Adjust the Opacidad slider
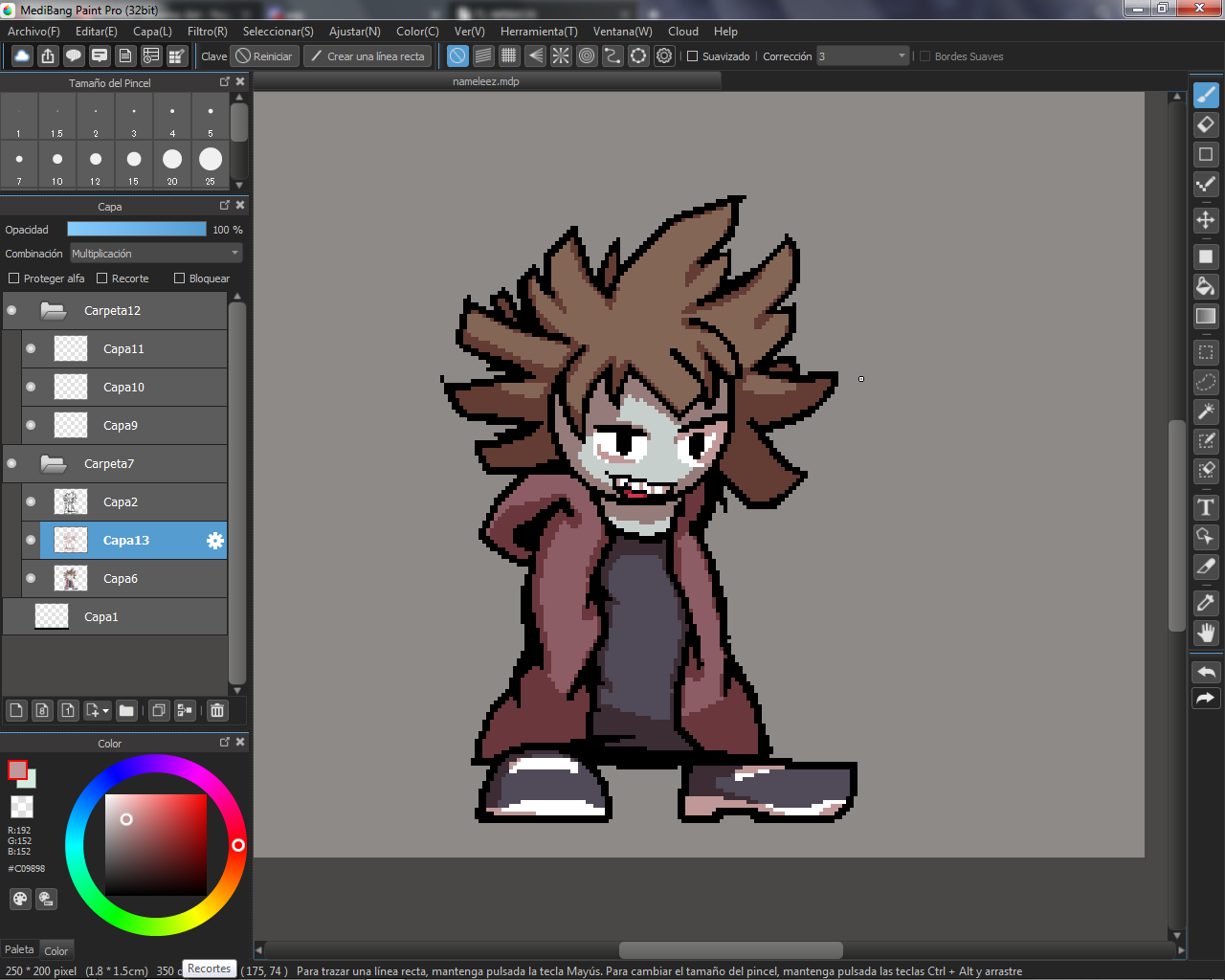Image resolution: width=1225 pixels, height=980 pixels. point(137,230)
